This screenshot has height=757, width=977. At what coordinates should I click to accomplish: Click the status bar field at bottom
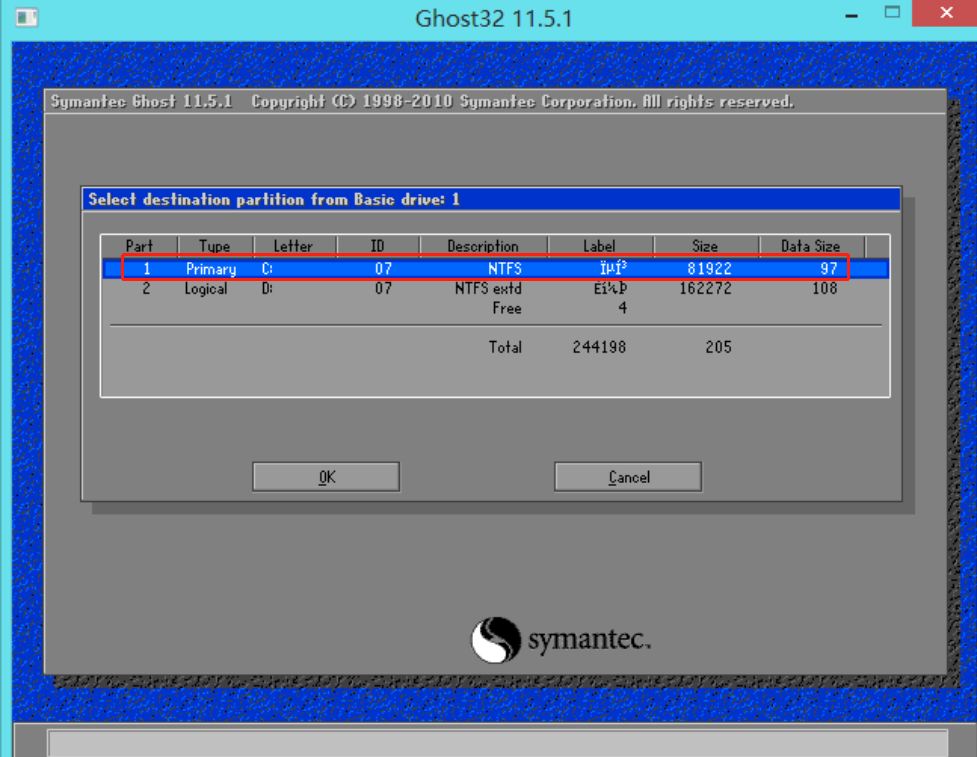point(497,743)
